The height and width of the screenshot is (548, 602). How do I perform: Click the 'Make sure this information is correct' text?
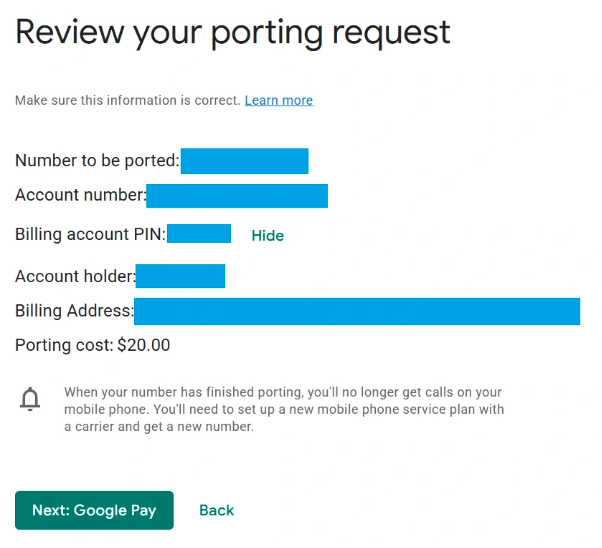pyautogui.click(x=127, y=100)
